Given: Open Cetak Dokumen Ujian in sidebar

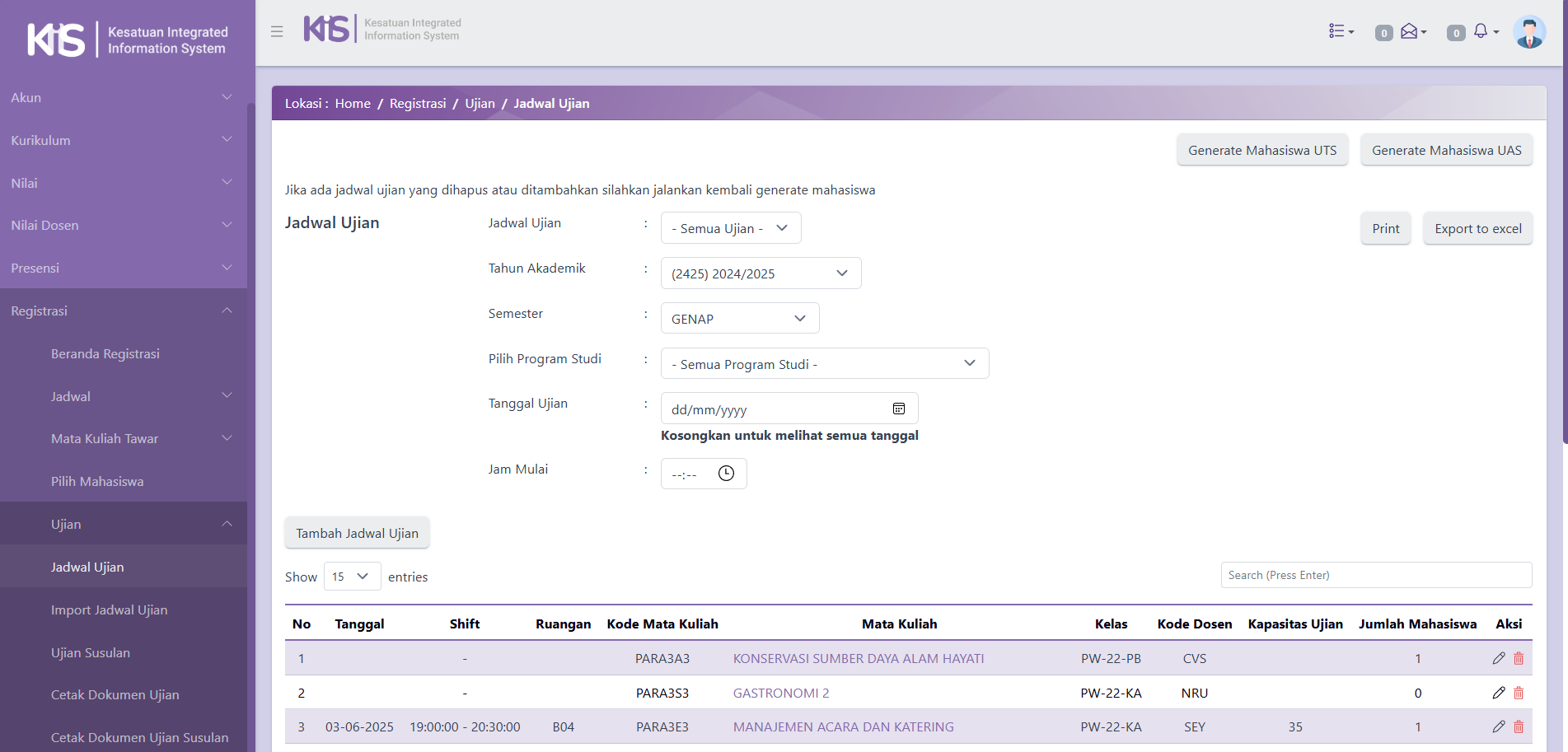Looking at the screenshot, I should pyautogui.click(x=115, y=694).
